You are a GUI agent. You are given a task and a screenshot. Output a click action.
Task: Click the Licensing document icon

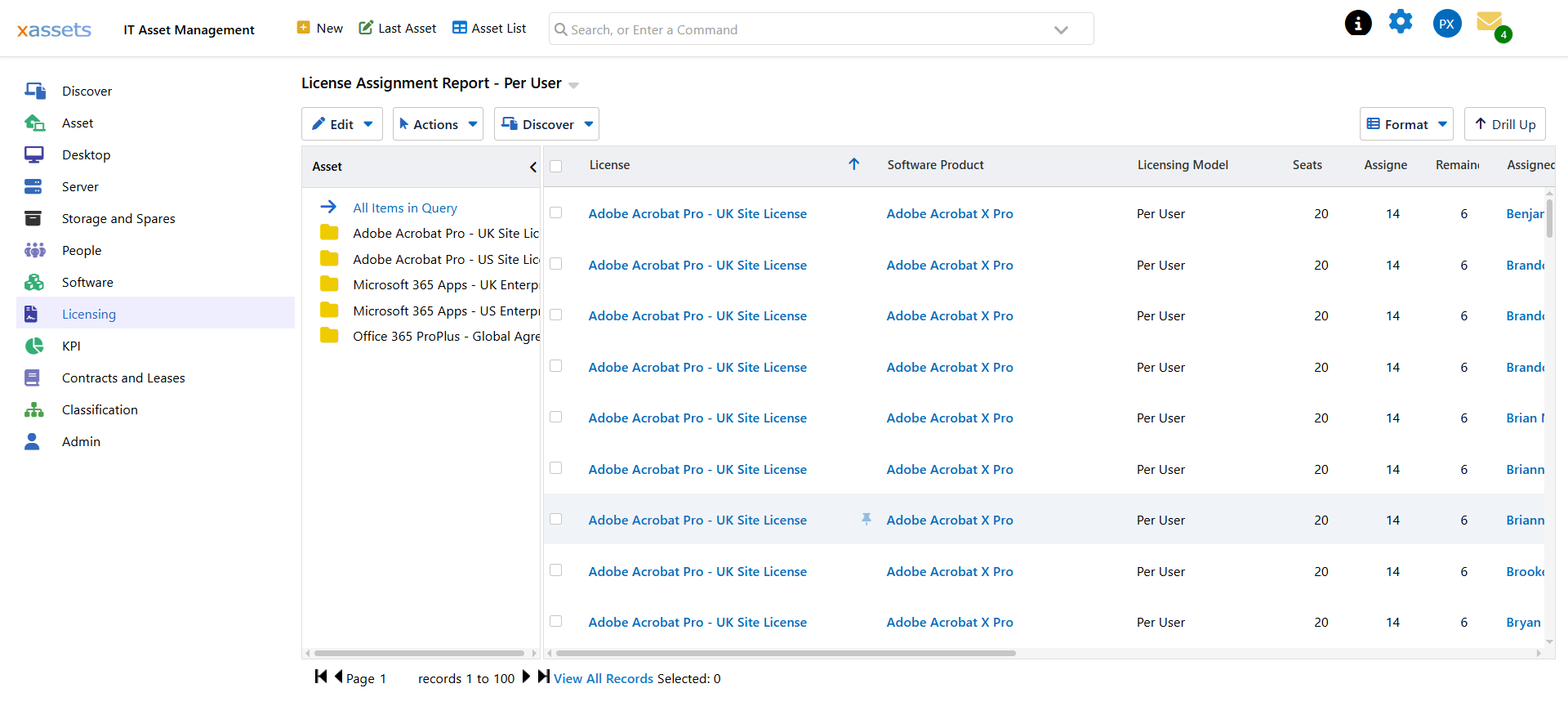pyautogui.click(x=31, y=314)
